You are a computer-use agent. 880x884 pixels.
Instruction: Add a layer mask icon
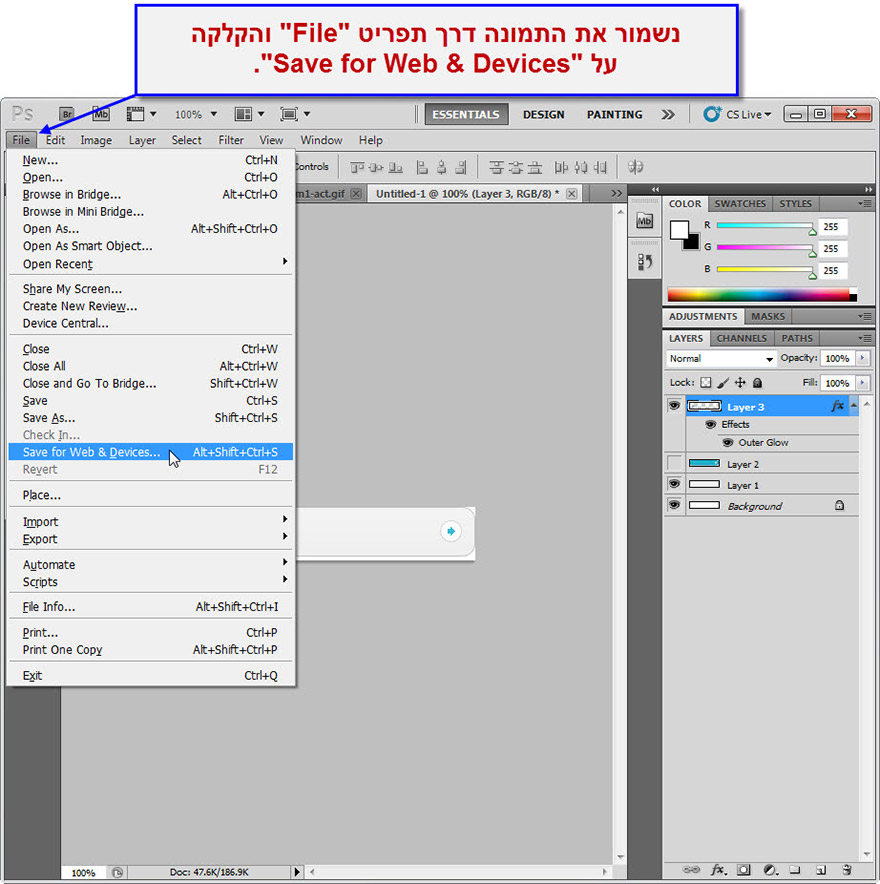[744, 869]
